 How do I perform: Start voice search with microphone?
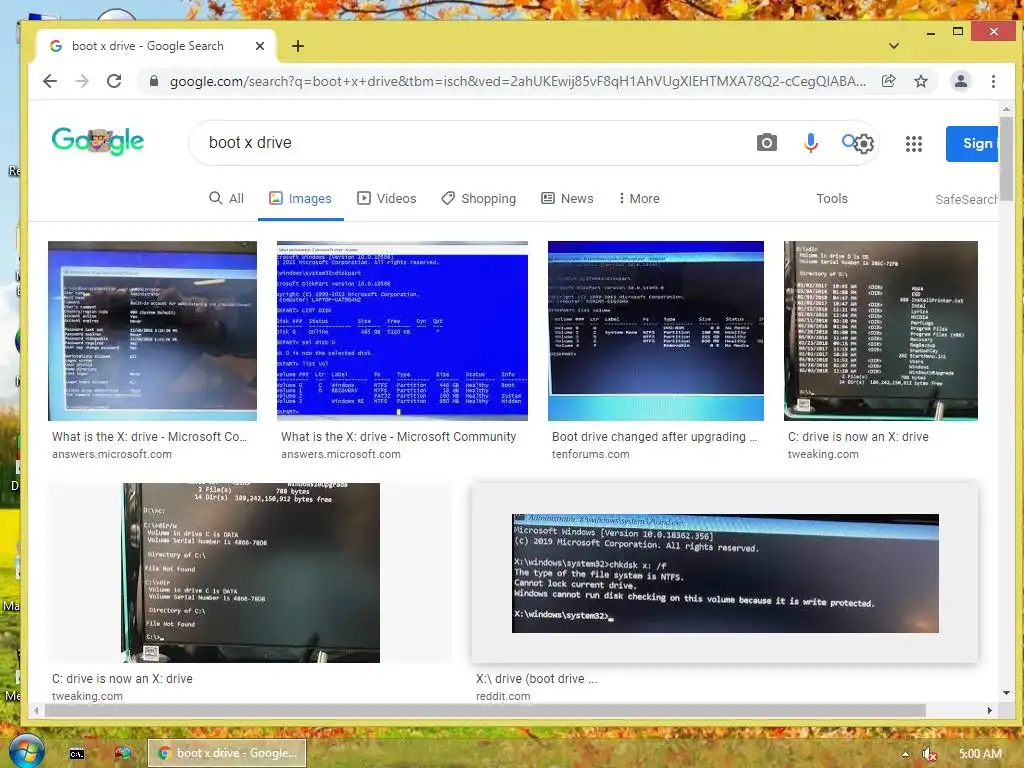810,142
